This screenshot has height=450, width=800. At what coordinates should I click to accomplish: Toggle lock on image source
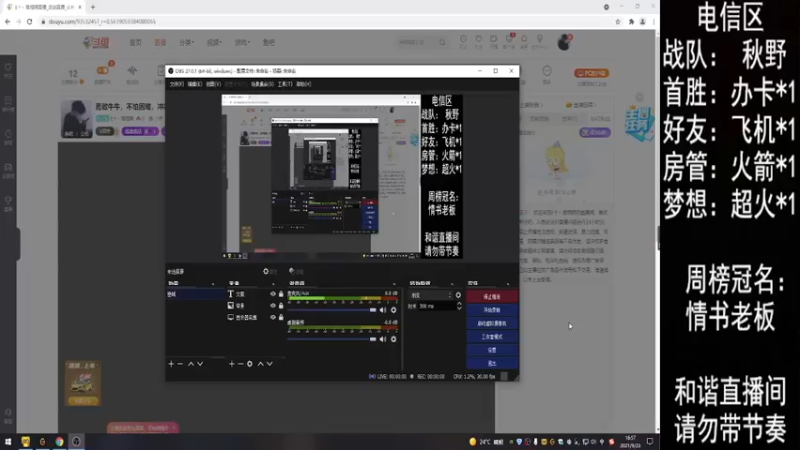click(x=281, y=306)
